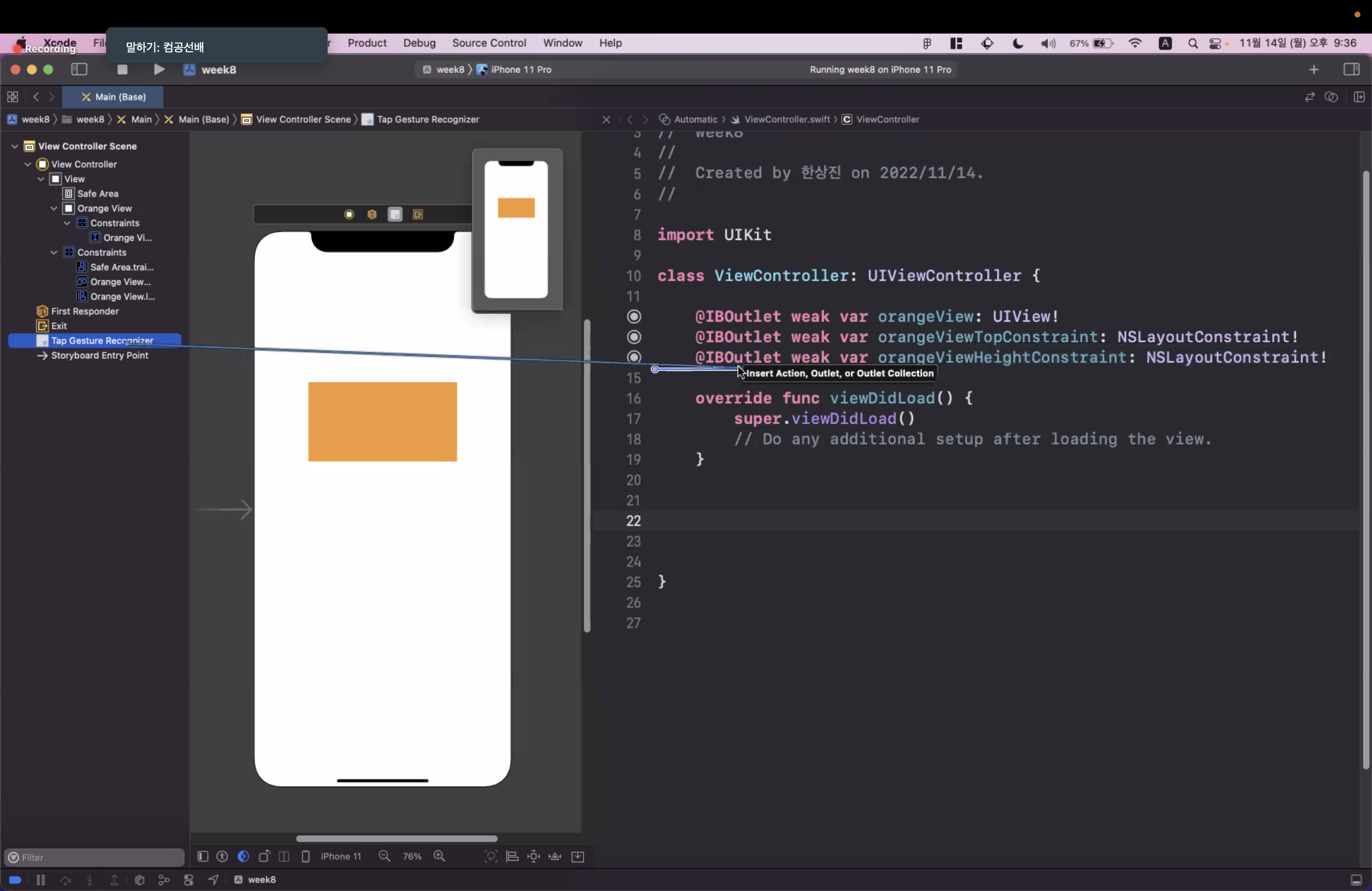Open the Debug menu

pos(419,43)
